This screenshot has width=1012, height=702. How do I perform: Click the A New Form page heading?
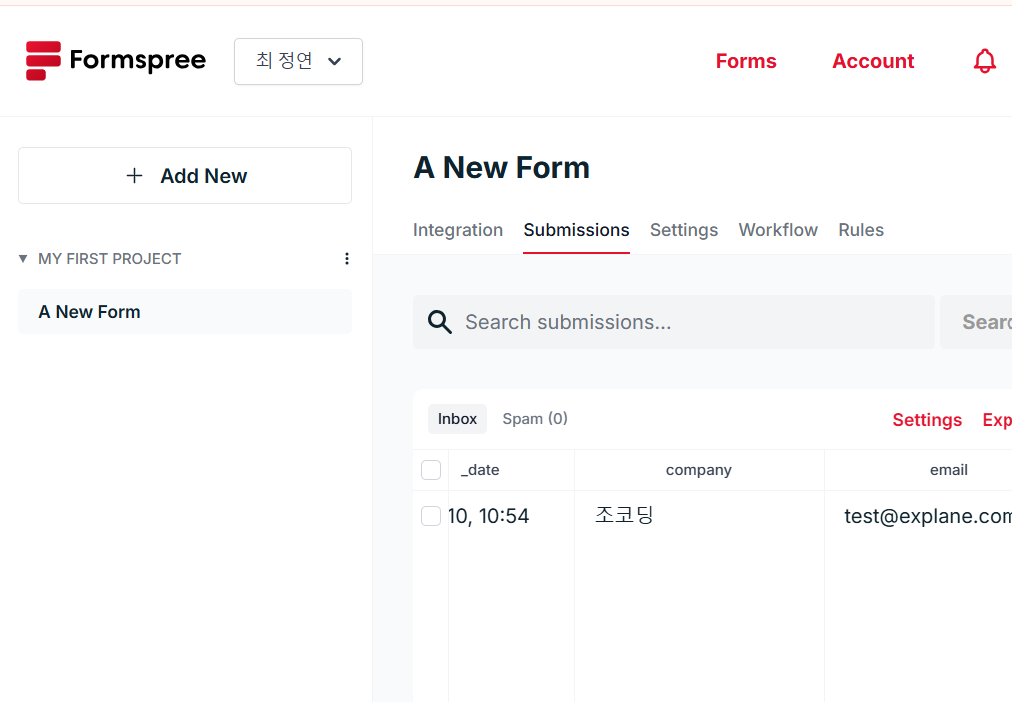coord(501,168)
